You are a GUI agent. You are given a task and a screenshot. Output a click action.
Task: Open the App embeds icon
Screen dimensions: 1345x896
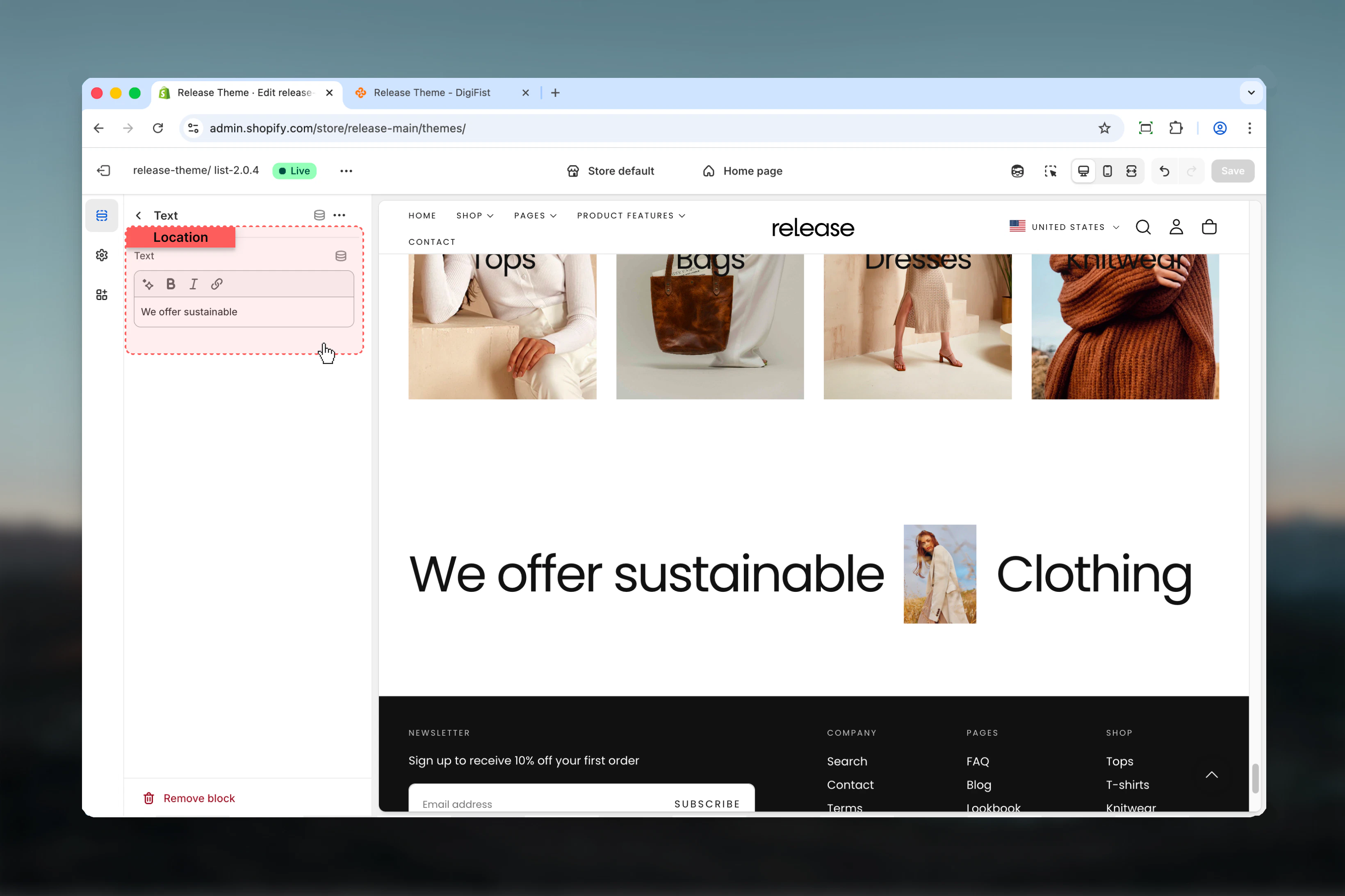(x=102, y=294)
